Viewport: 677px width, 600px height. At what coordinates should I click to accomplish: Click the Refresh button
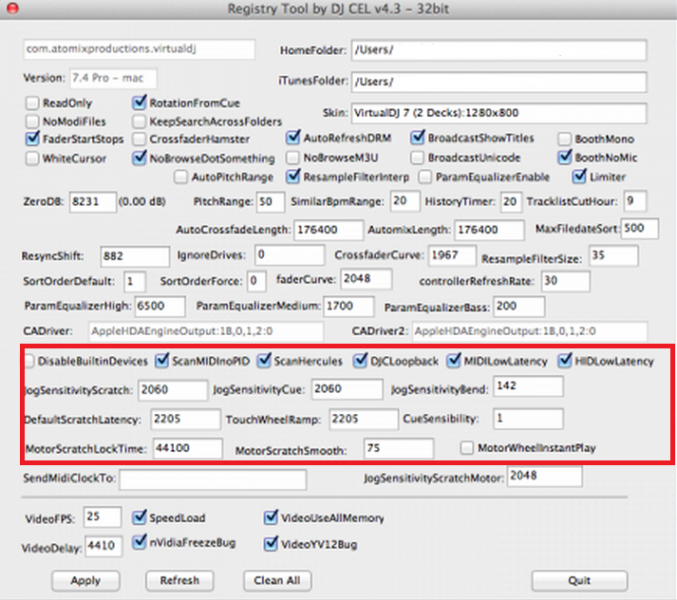(180, 581)
